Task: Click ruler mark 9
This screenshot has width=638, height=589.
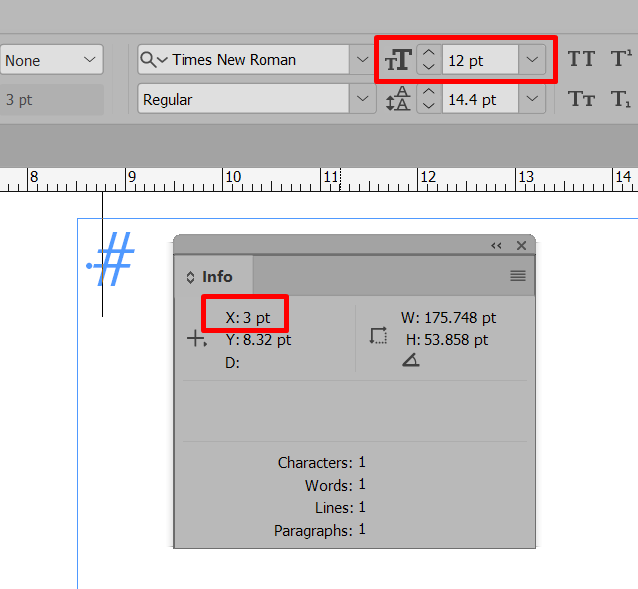Action: [132, 177]
